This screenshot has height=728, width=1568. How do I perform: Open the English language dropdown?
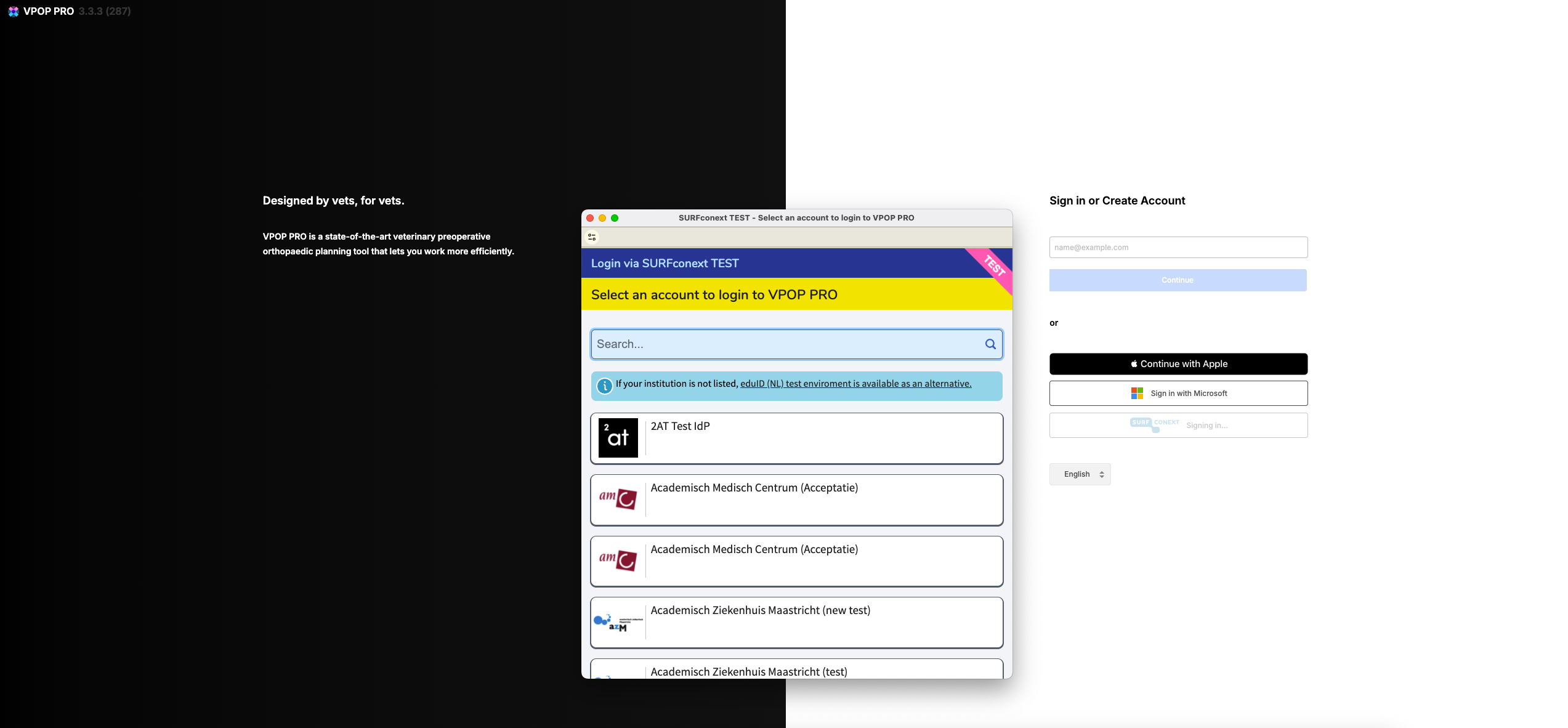pos(1080,474)
